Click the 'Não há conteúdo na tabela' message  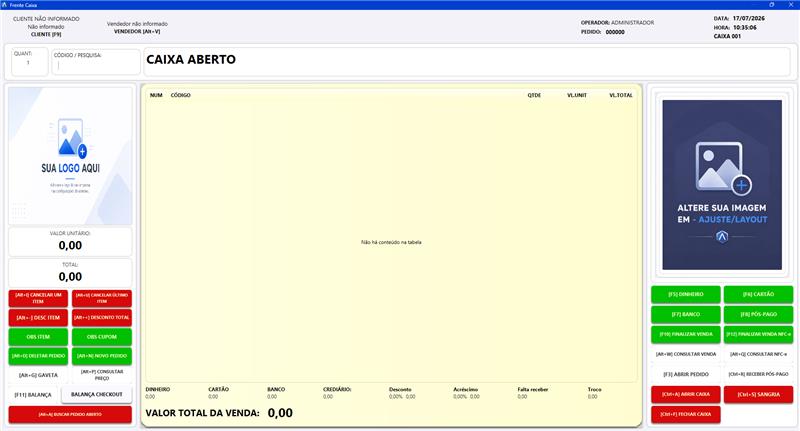pyautogui.click(x=391, y=242)
